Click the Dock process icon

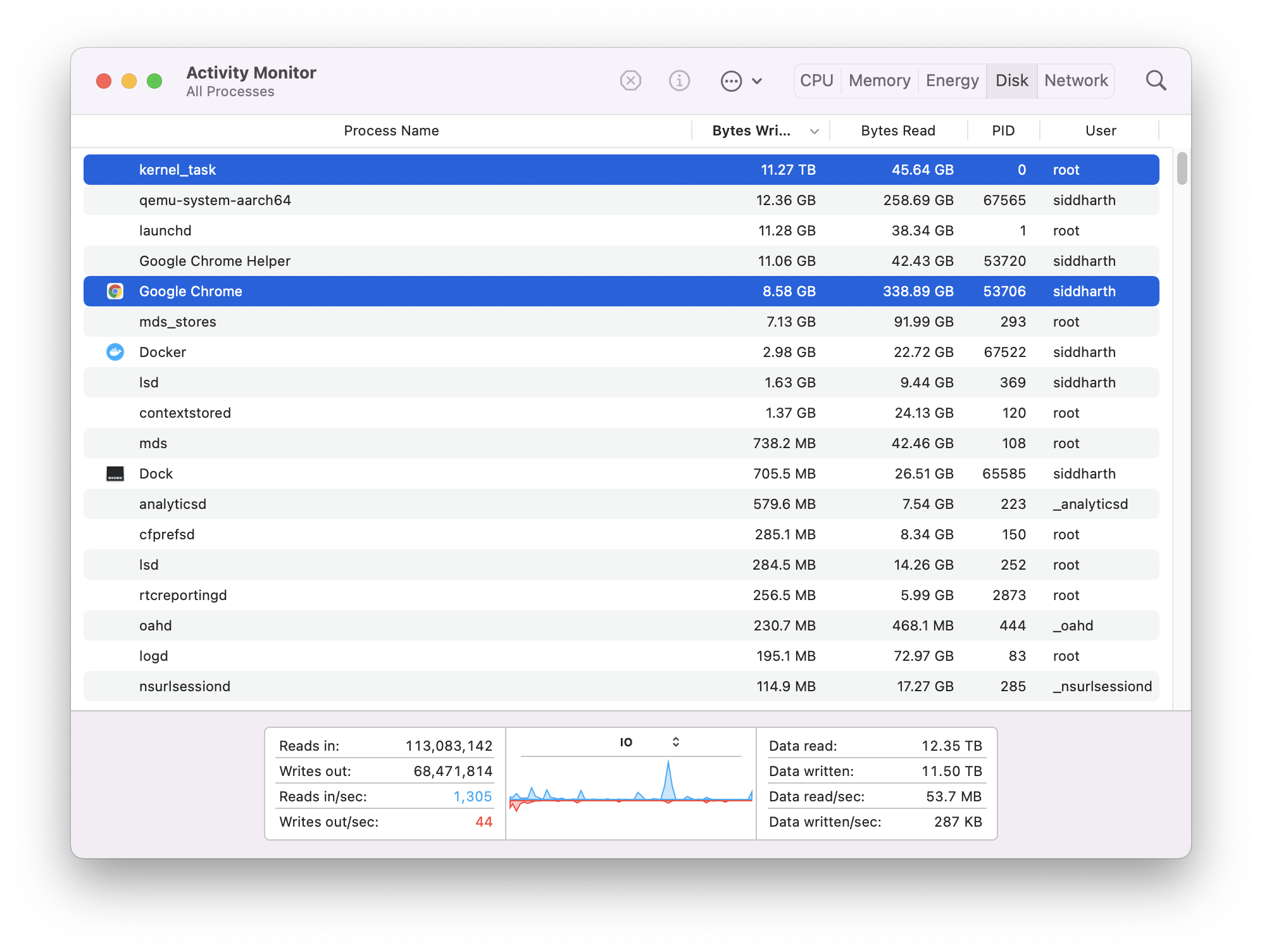(115, 473)
